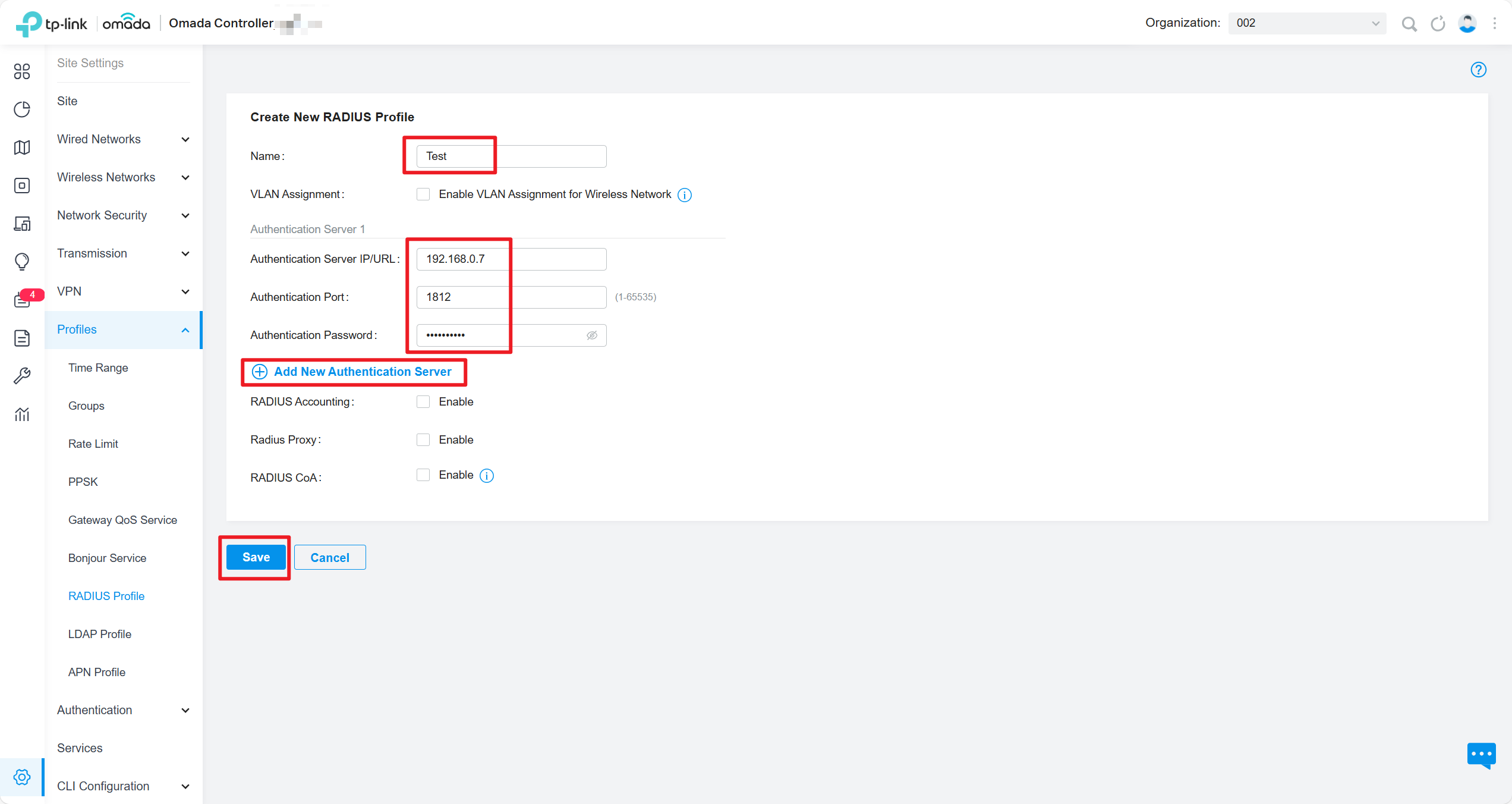Enable Radius Proxy checkbox

(423, 440)
